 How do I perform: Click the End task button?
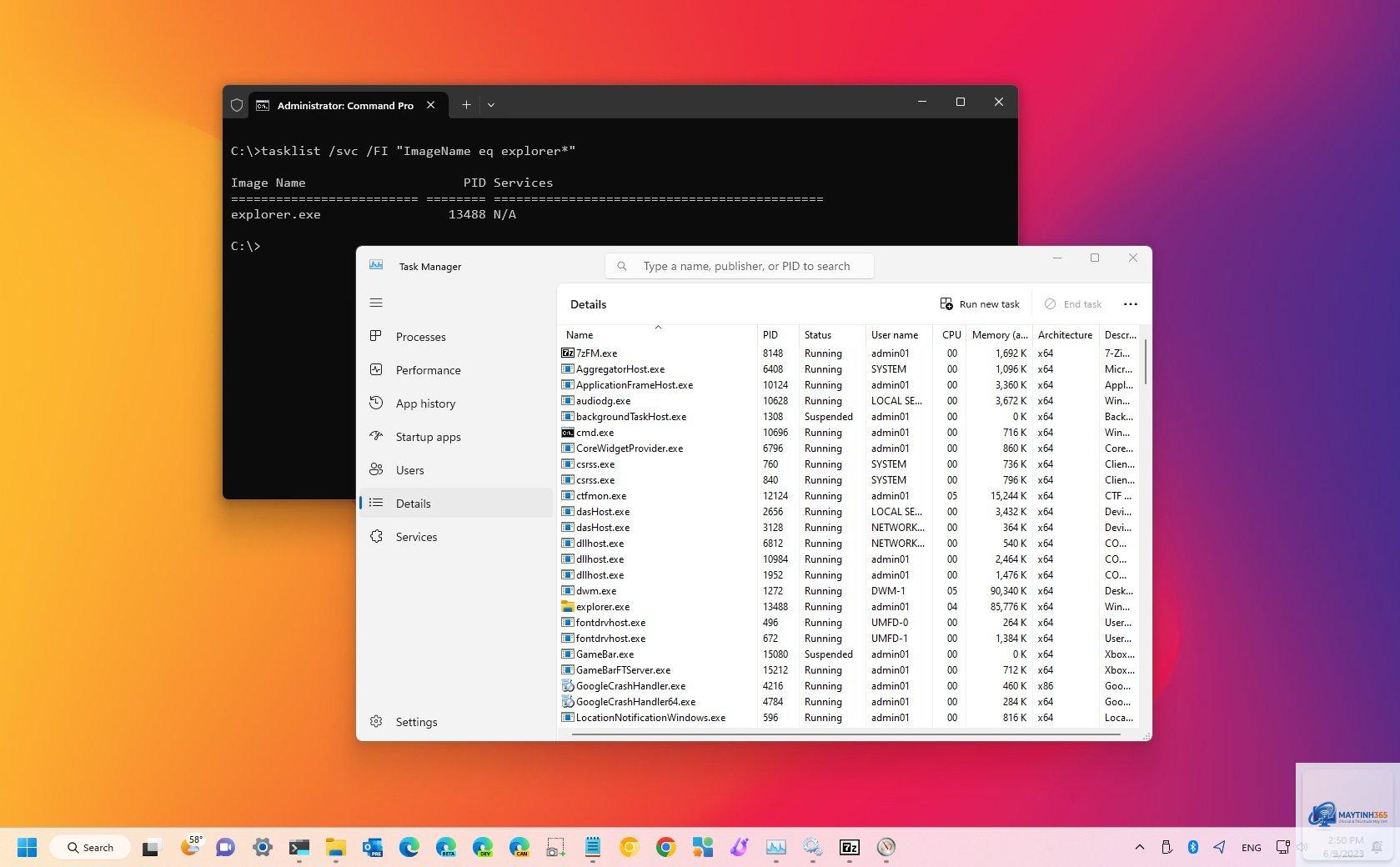coord(1073,304)
